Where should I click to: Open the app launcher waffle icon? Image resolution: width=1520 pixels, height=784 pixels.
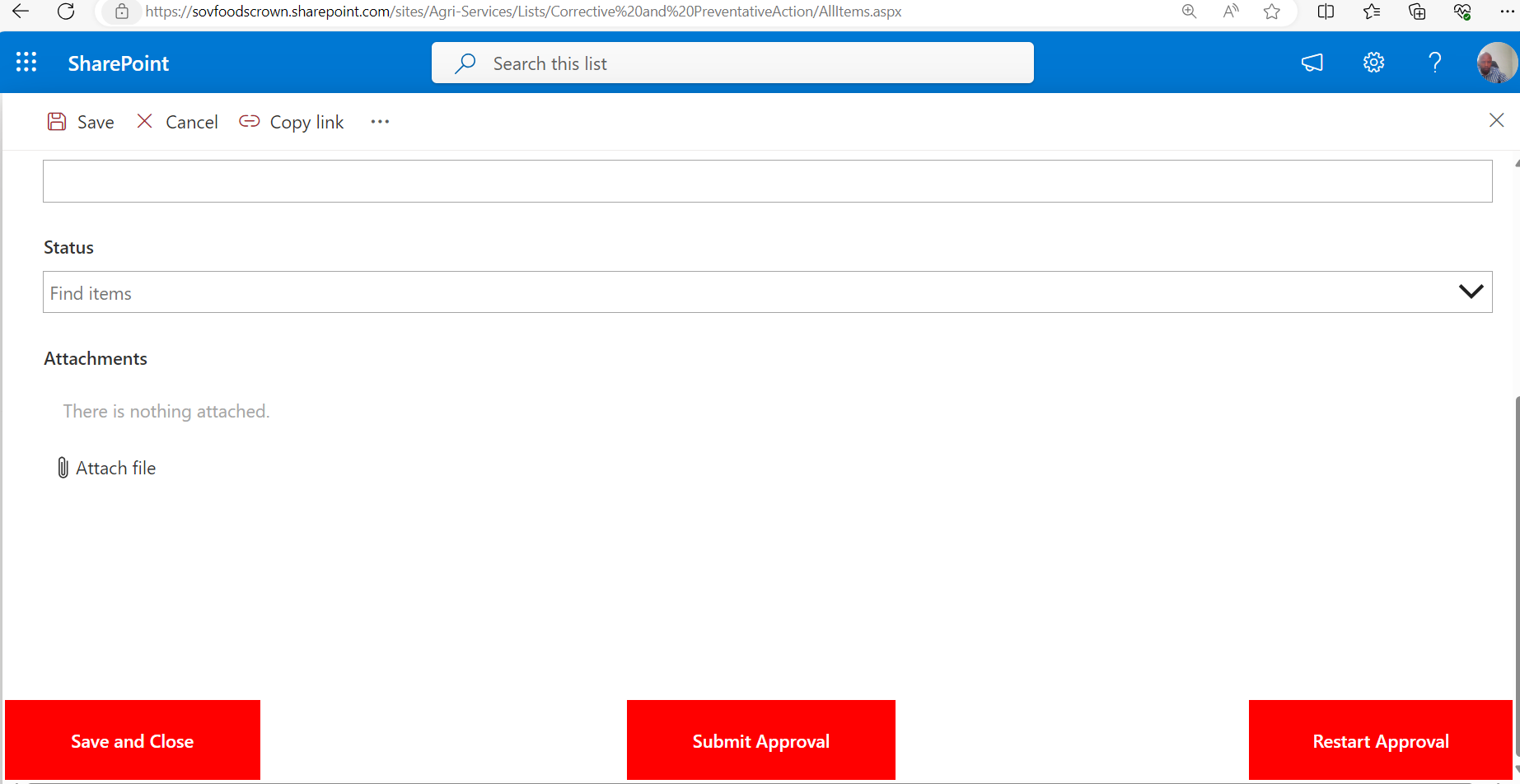coord(26,62)
